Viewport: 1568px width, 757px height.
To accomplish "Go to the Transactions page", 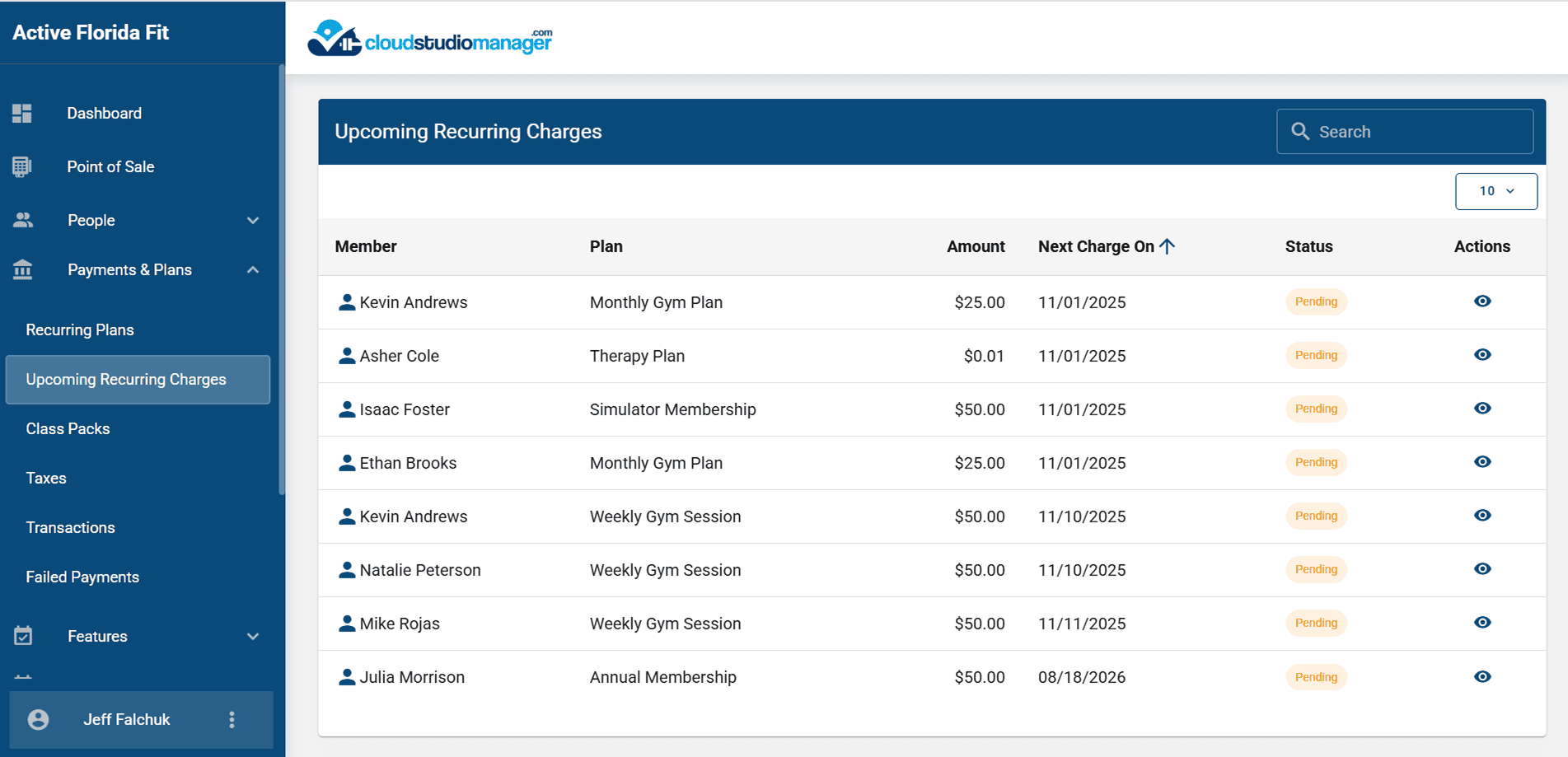I will (x=70, y=528).
